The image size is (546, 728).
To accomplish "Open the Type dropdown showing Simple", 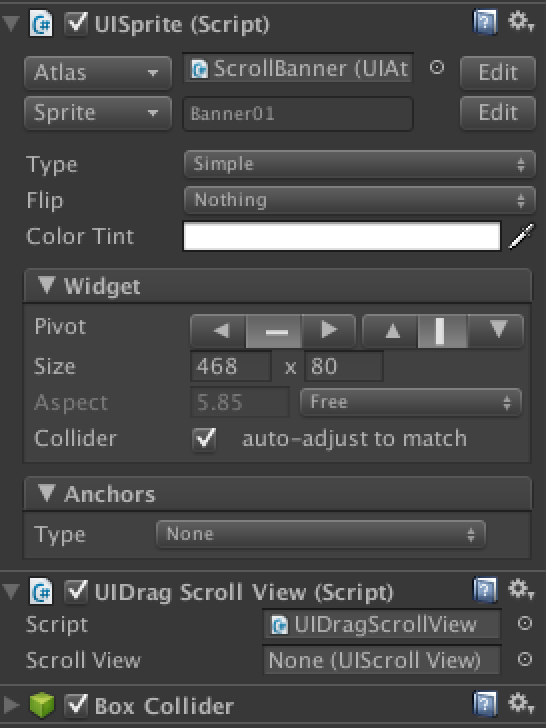I will pyautogui.click(x=360, y=164).
